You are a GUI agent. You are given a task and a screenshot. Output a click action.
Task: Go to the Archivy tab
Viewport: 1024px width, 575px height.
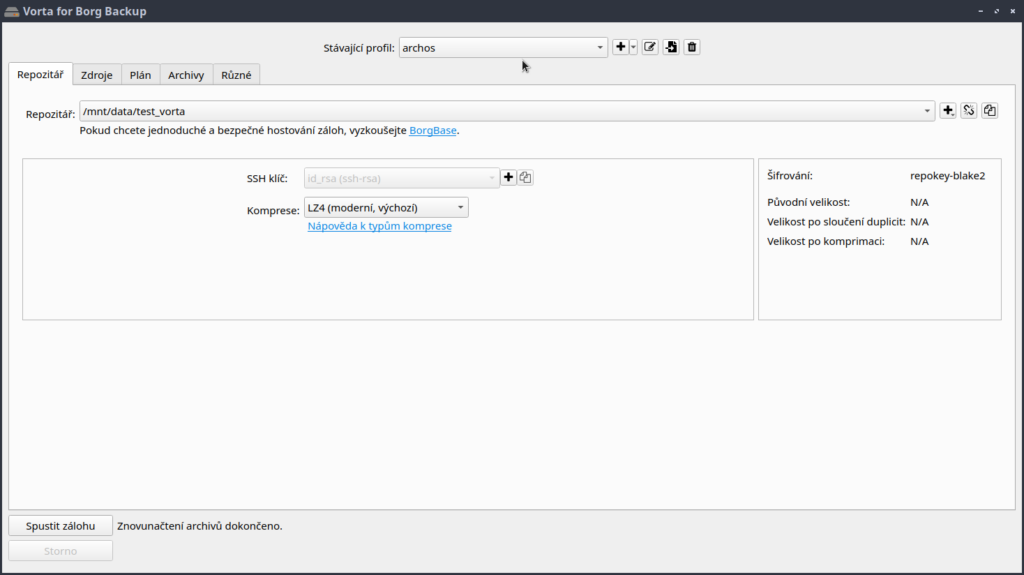click(186, 75)
